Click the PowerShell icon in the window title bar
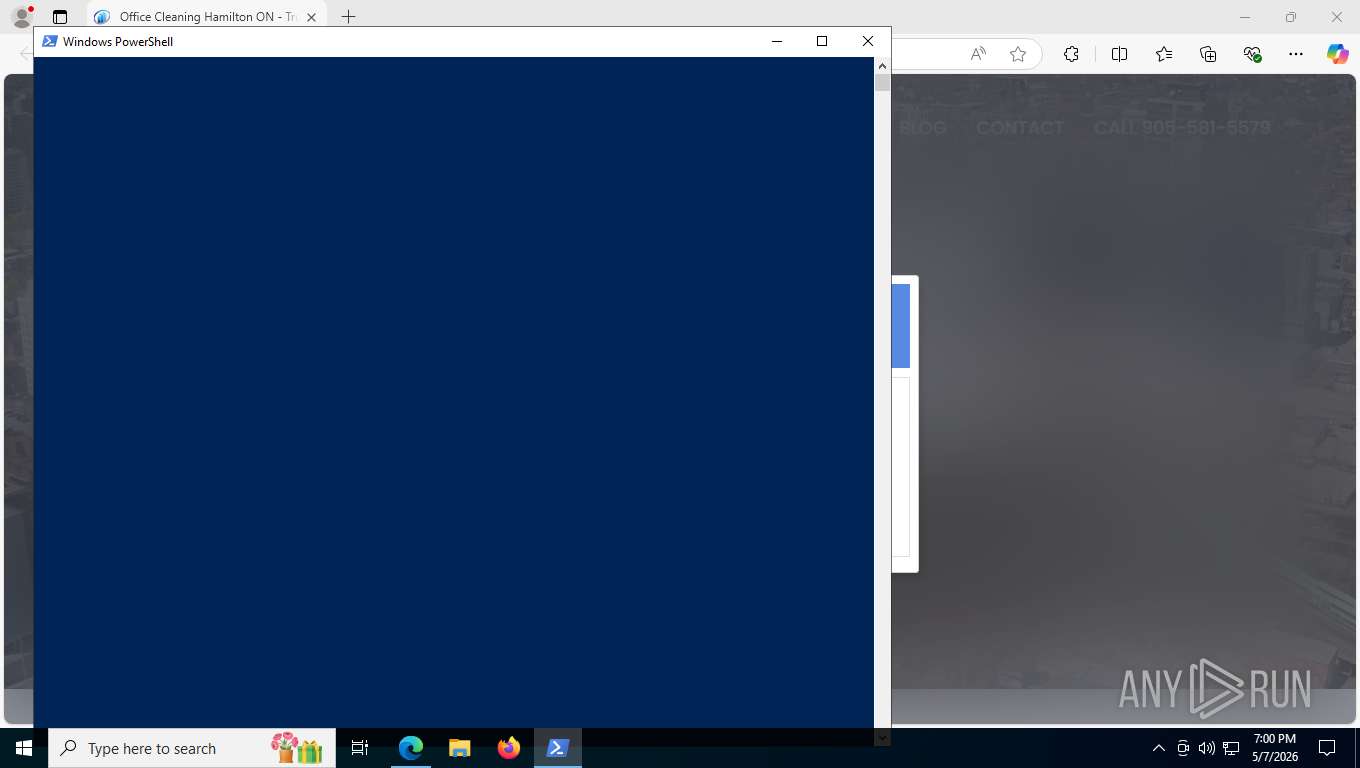The image size is (1360, 768). point(49,41)
